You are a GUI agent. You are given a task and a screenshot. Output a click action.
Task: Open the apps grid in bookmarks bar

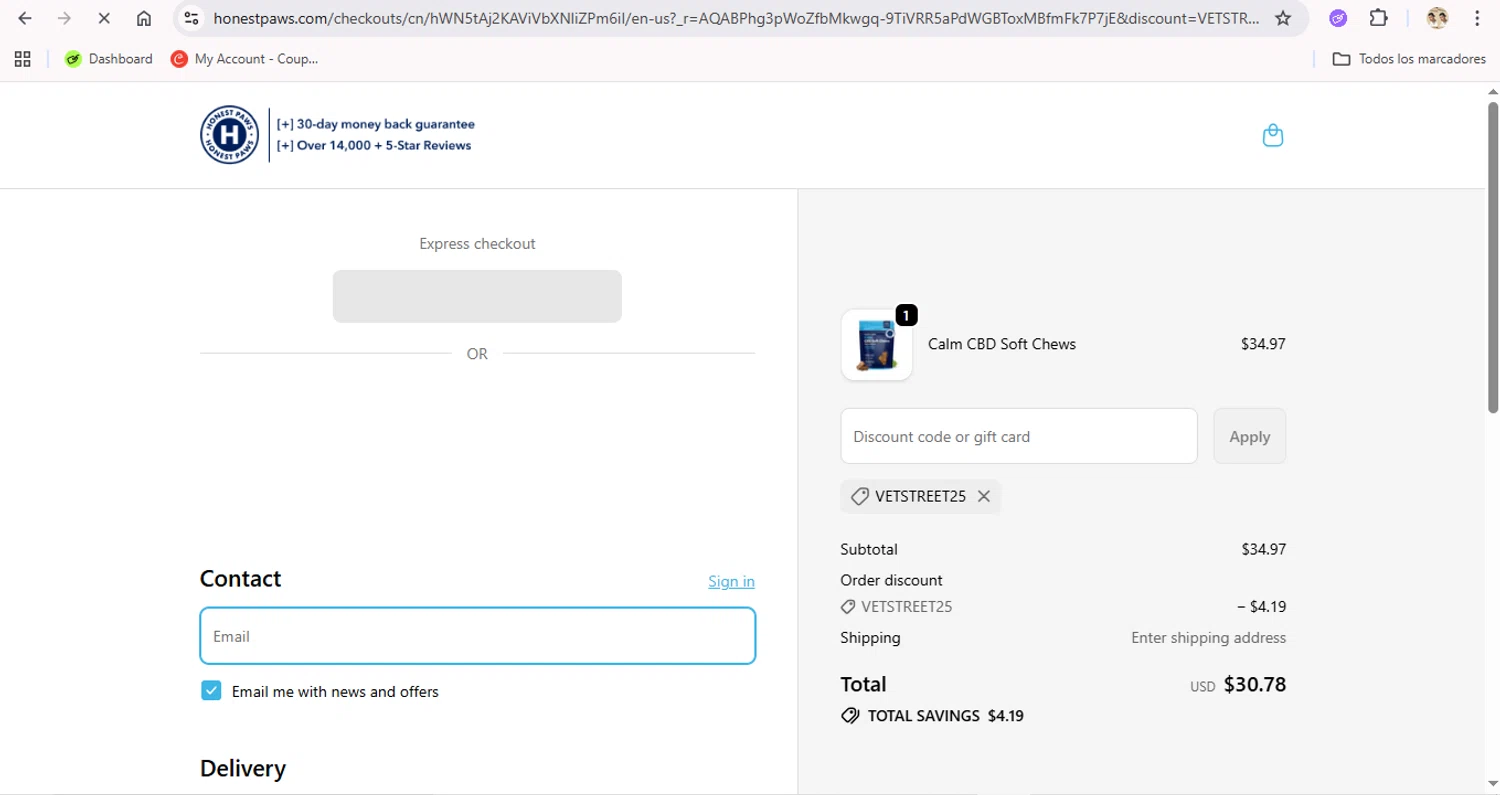coord(22,59)
